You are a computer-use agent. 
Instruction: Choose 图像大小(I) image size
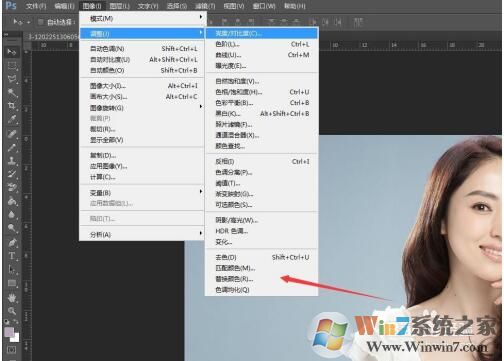point(143,86)
